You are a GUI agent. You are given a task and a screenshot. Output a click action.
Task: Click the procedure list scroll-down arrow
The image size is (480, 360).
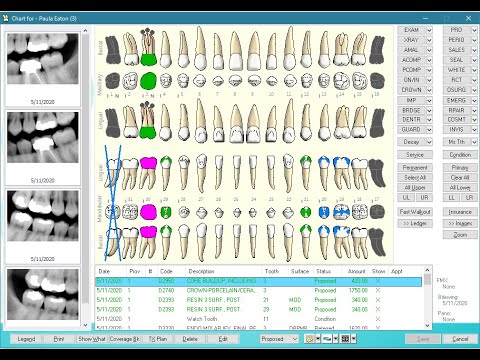(x=428, y=326)
